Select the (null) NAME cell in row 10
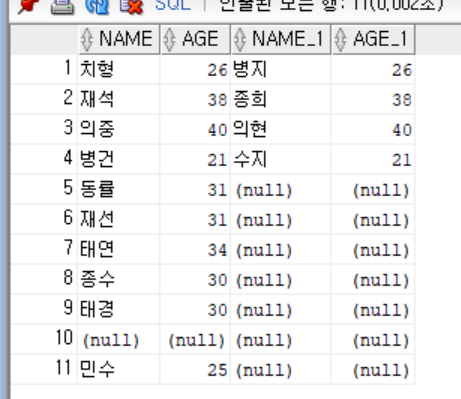461x399 pixels. coord(119,339)
